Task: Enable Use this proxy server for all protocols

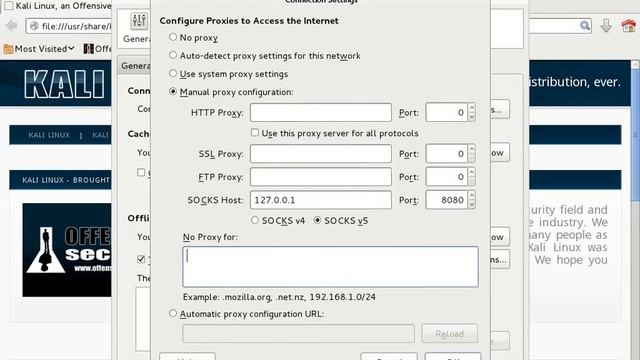Action: 255,133
